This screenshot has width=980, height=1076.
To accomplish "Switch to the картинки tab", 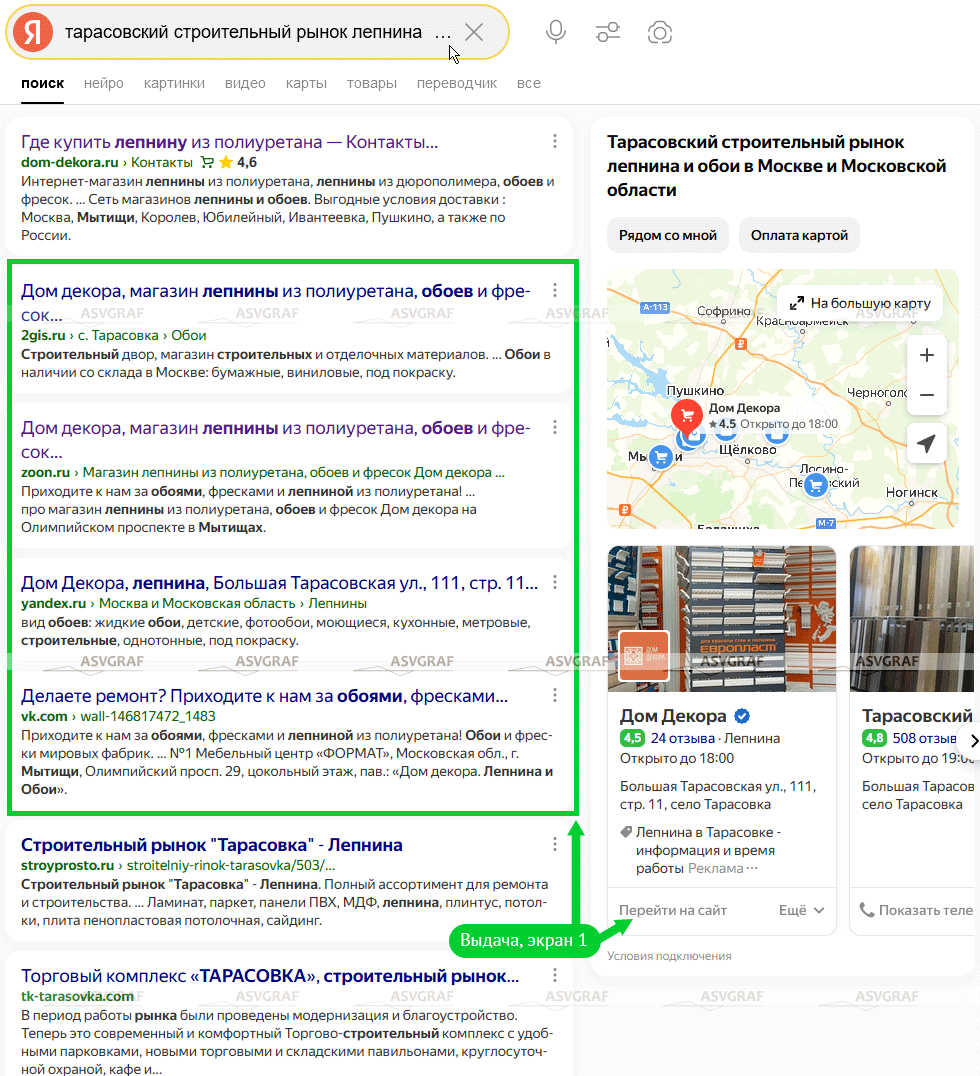I will pyautogui.click(x=174, y=83).
